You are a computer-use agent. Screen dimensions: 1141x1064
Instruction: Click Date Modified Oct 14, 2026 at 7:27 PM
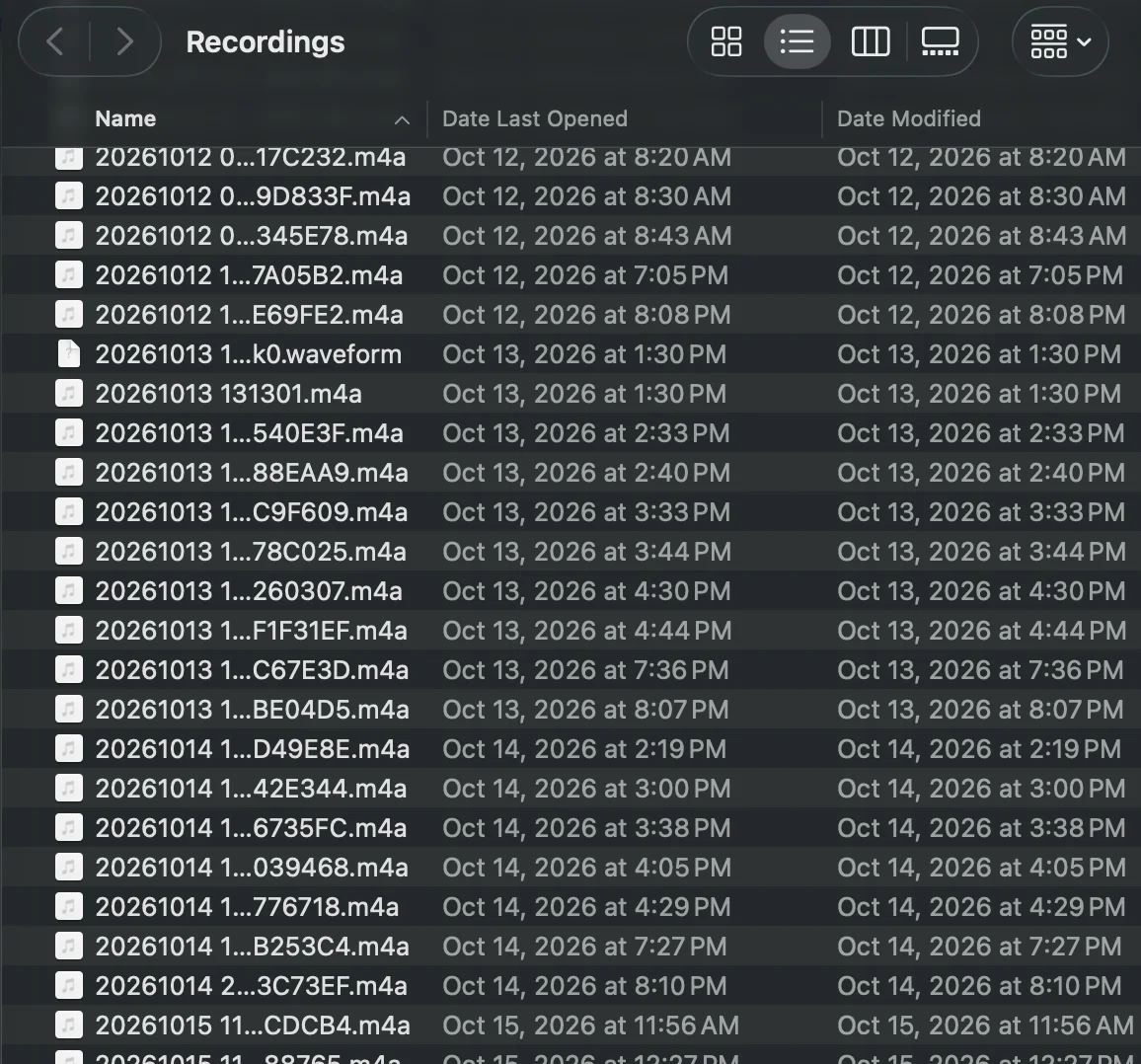(979, 947)
